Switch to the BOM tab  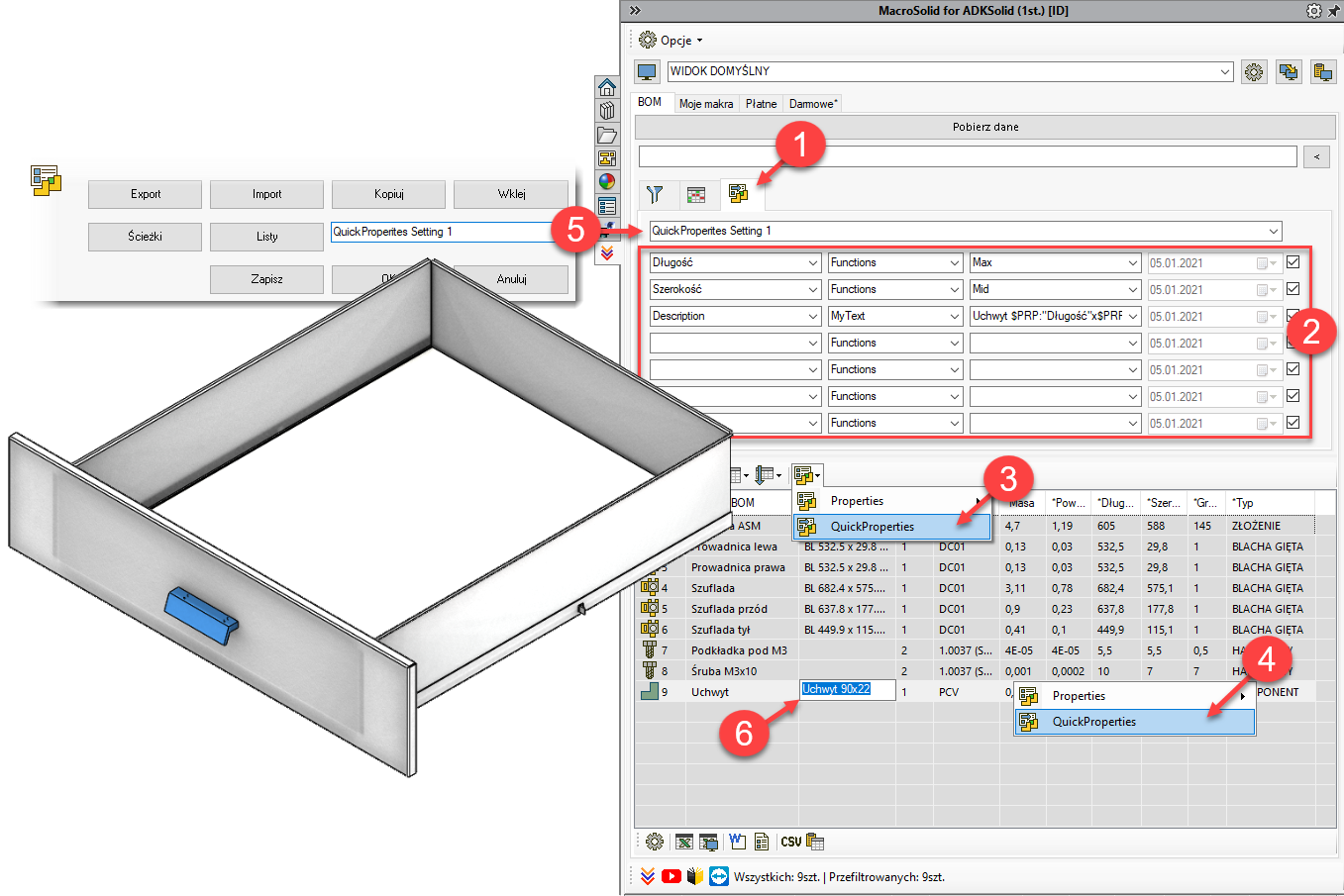650,102
